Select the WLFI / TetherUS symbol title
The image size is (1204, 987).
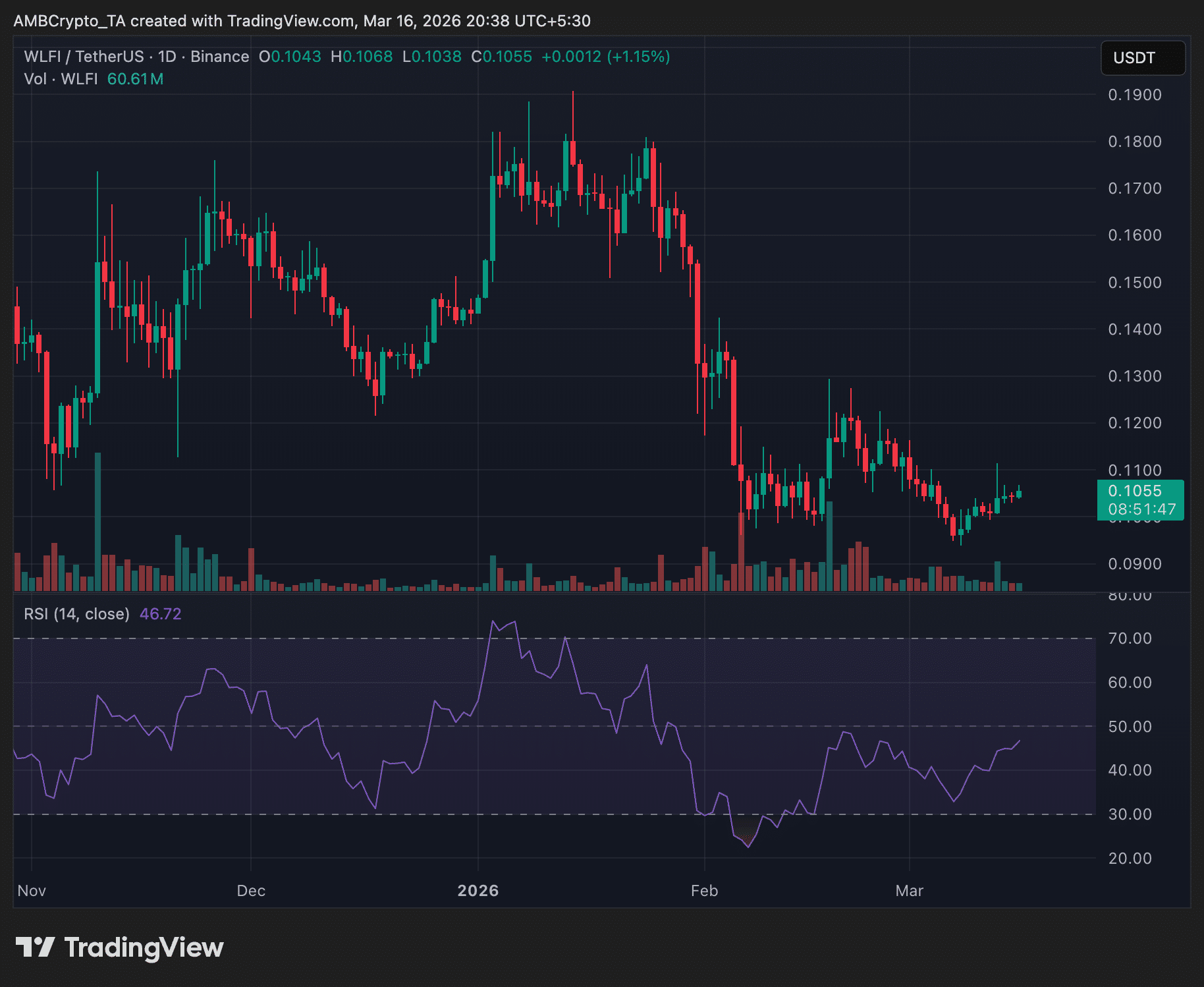point(84,57)
